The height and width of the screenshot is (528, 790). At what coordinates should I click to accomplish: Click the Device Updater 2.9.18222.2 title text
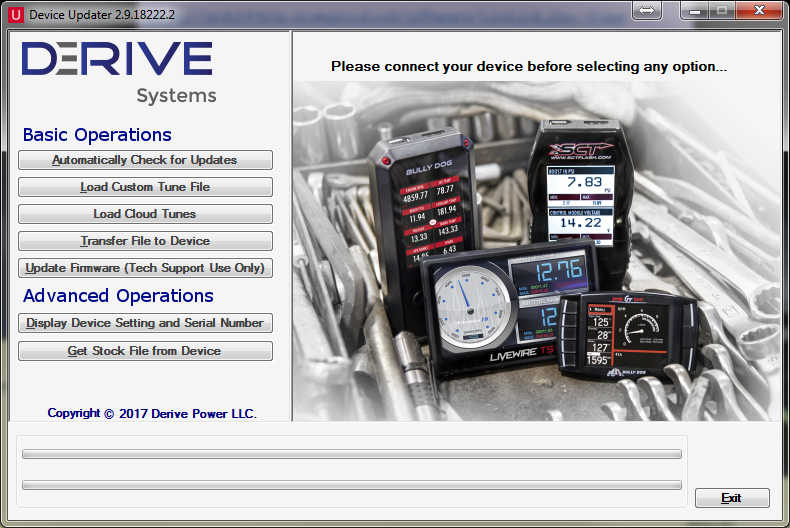coord(102,15)
